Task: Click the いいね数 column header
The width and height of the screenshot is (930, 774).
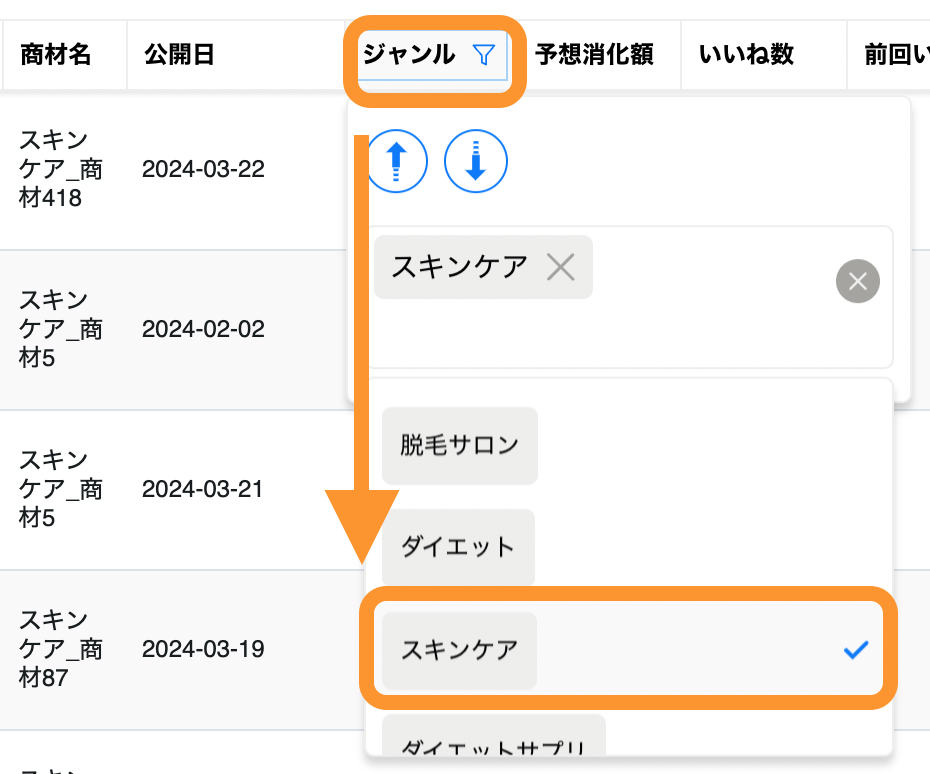Action: pyautogui.click(x=746, y=54)
